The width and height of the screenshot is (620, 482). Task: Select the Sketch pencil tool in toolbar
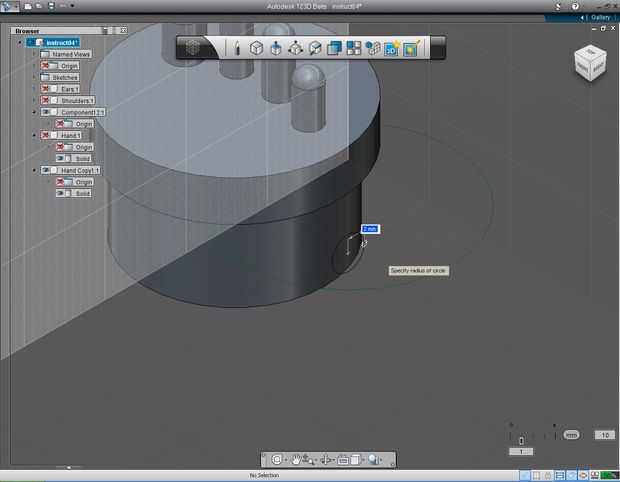pos(237,48)
